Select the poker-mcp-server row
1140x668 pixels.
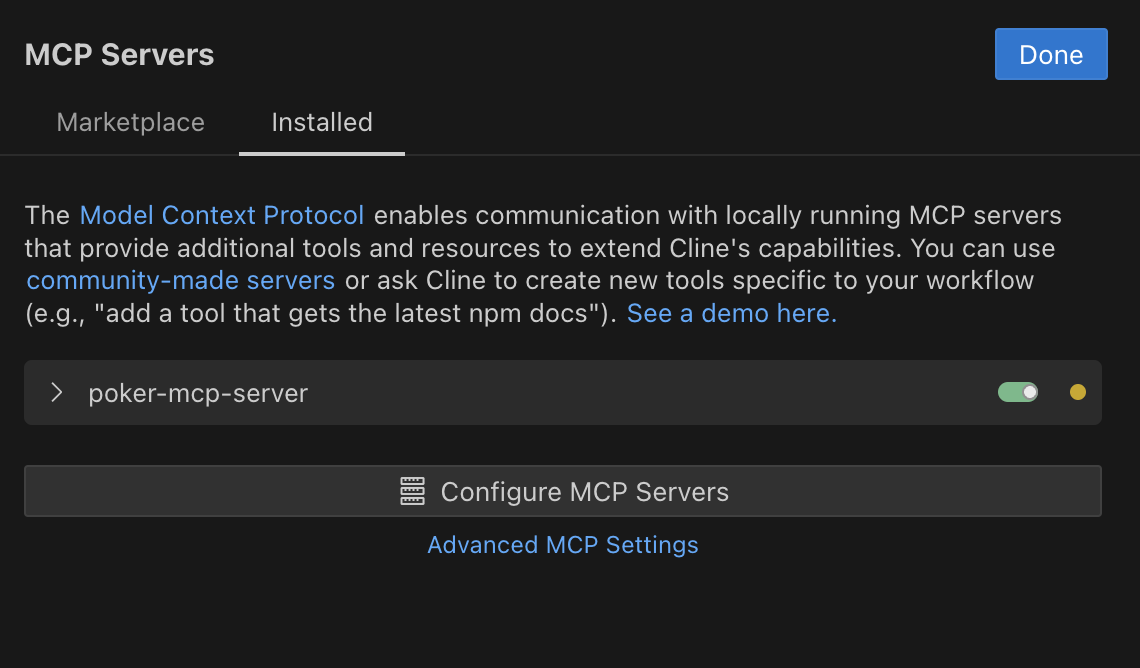pyautogui.click(x=400, y=392)
